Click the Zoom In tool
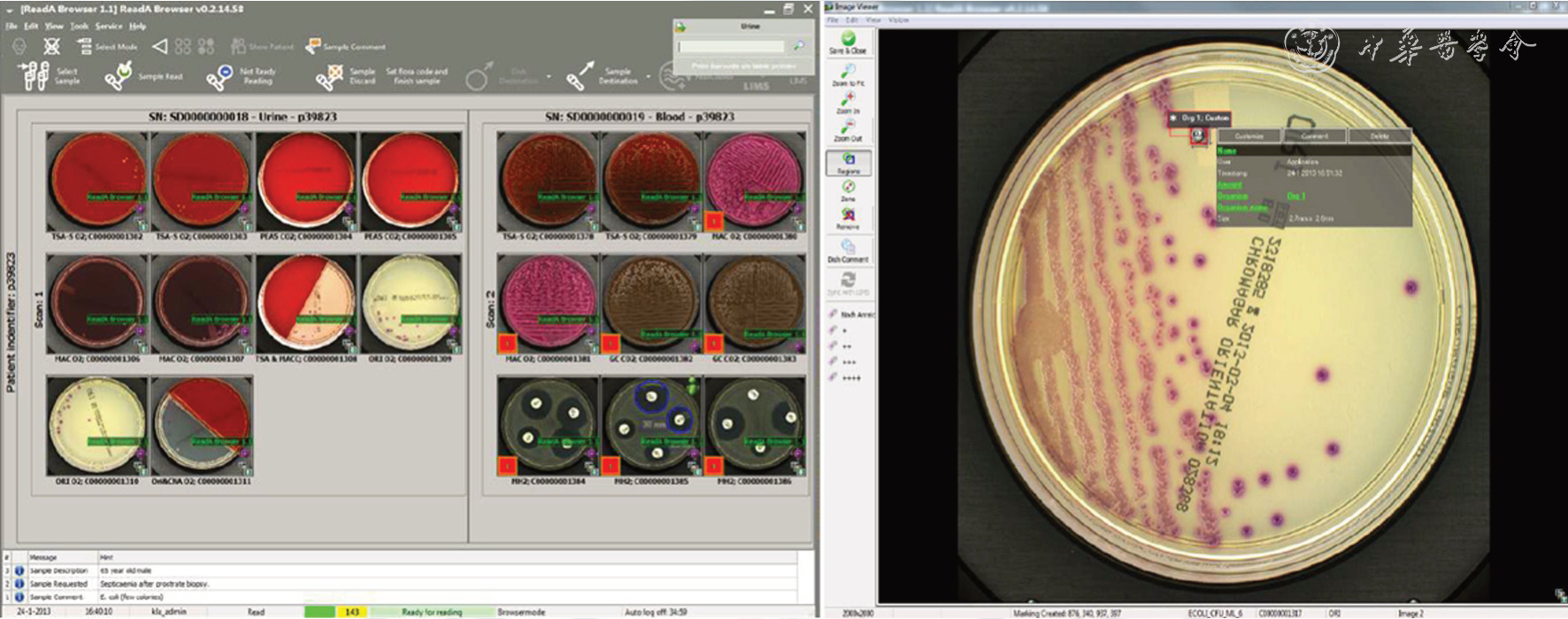 tap(848, 101)
